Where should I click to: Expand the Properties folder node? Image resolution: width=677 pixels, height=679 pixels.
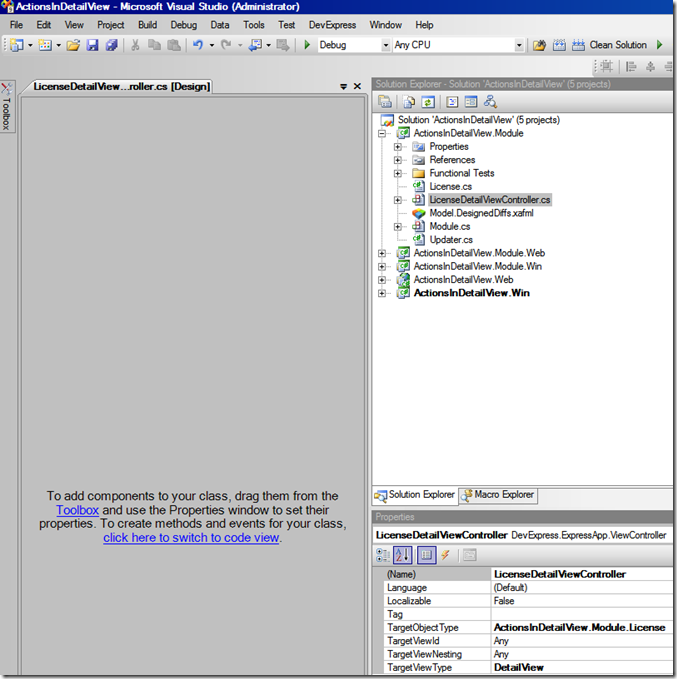coord(398,147)
